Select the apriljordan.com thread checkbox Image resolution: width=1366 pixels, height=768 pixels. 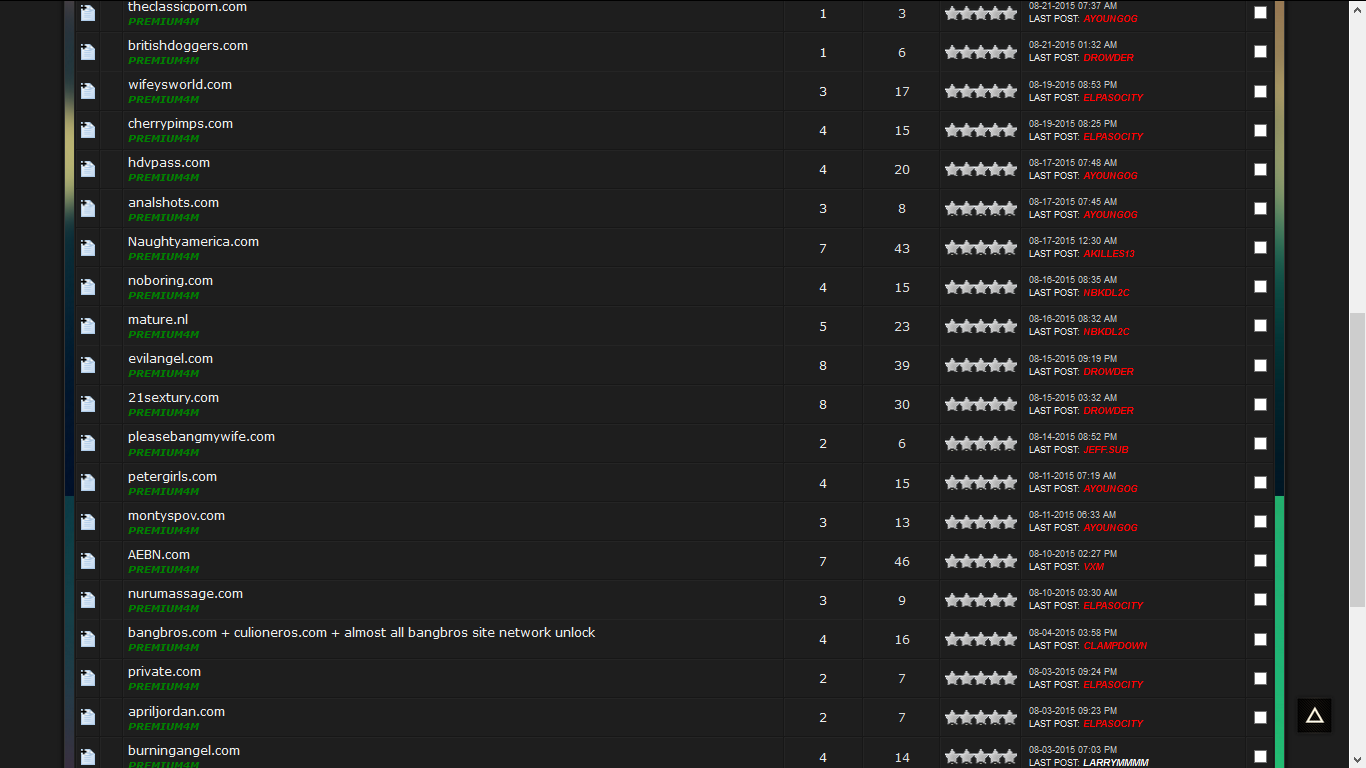[1260, 717]
